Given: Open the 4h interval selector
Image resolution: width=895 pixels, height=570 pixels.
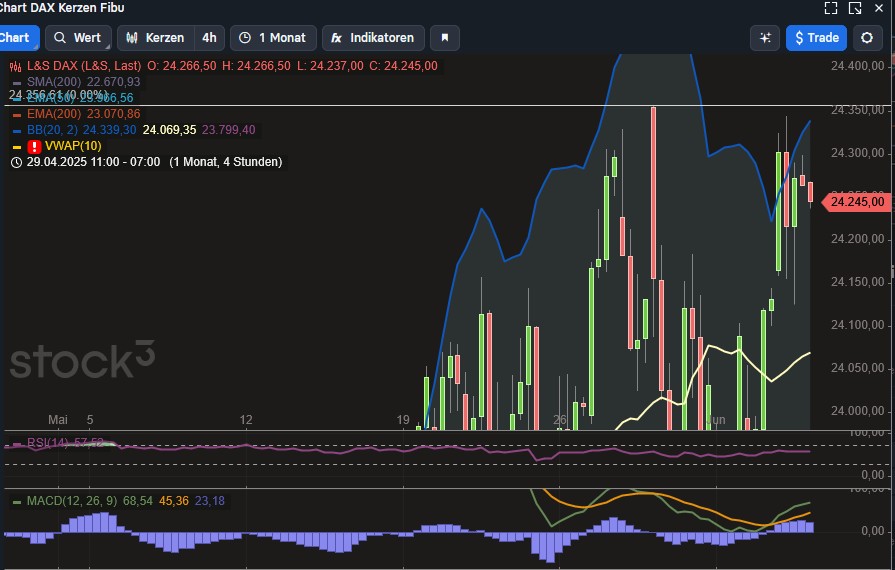Looking at the screenshot, I should [x=209, y=38].
